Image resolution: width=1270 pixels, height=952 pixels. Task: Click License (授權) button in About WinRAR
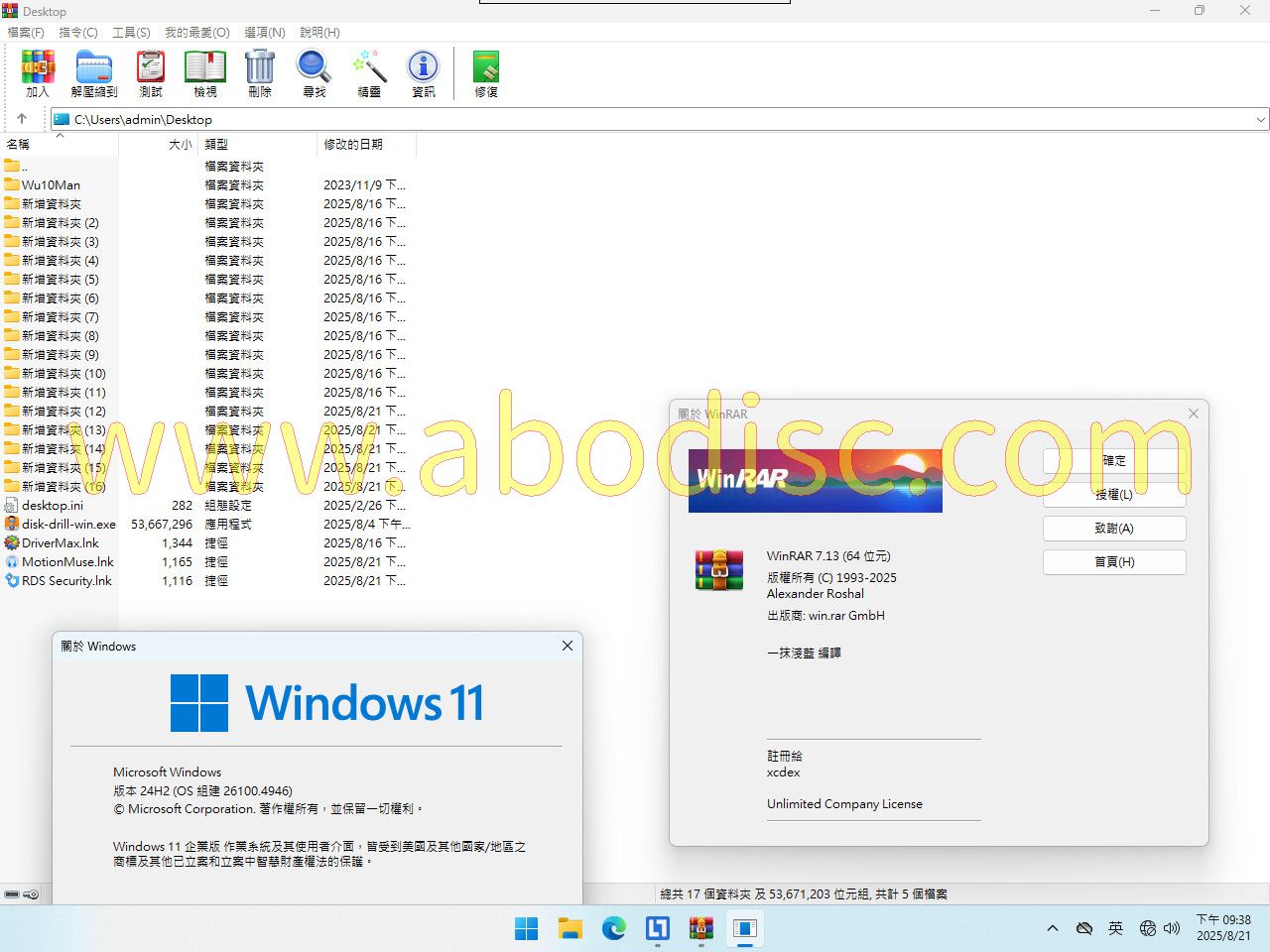click(x=1114, y=495)
